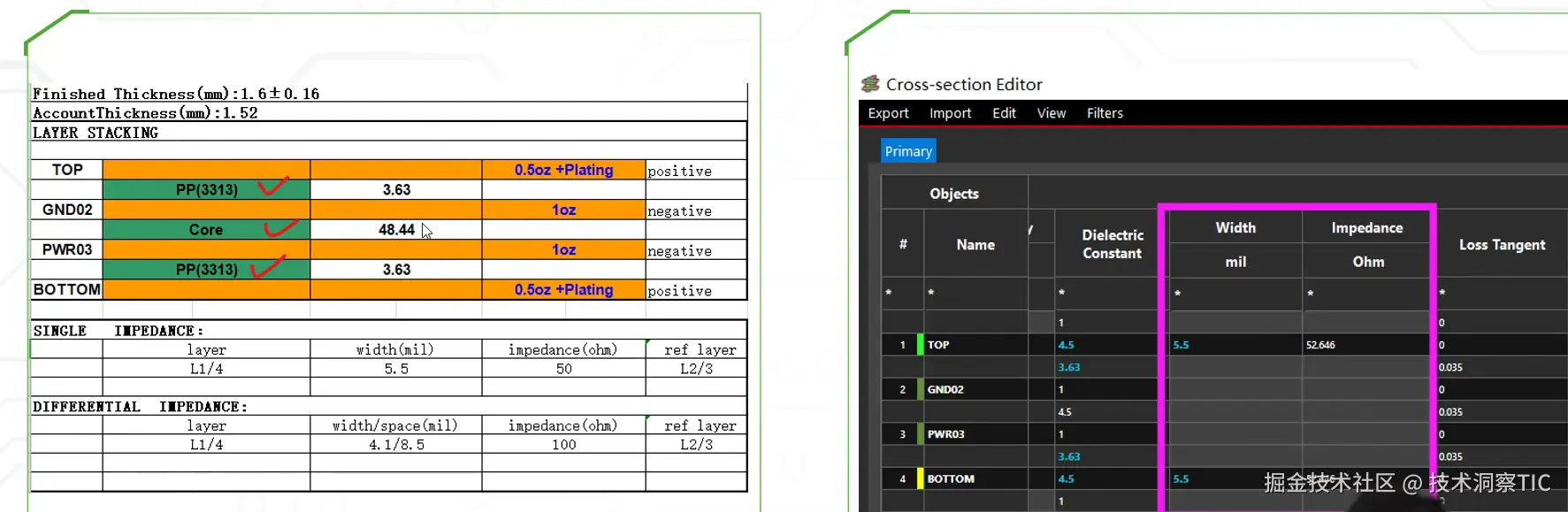Click the differential impedance value 100
This screenshot has height=512, width=1568.
tap(564, 445)
